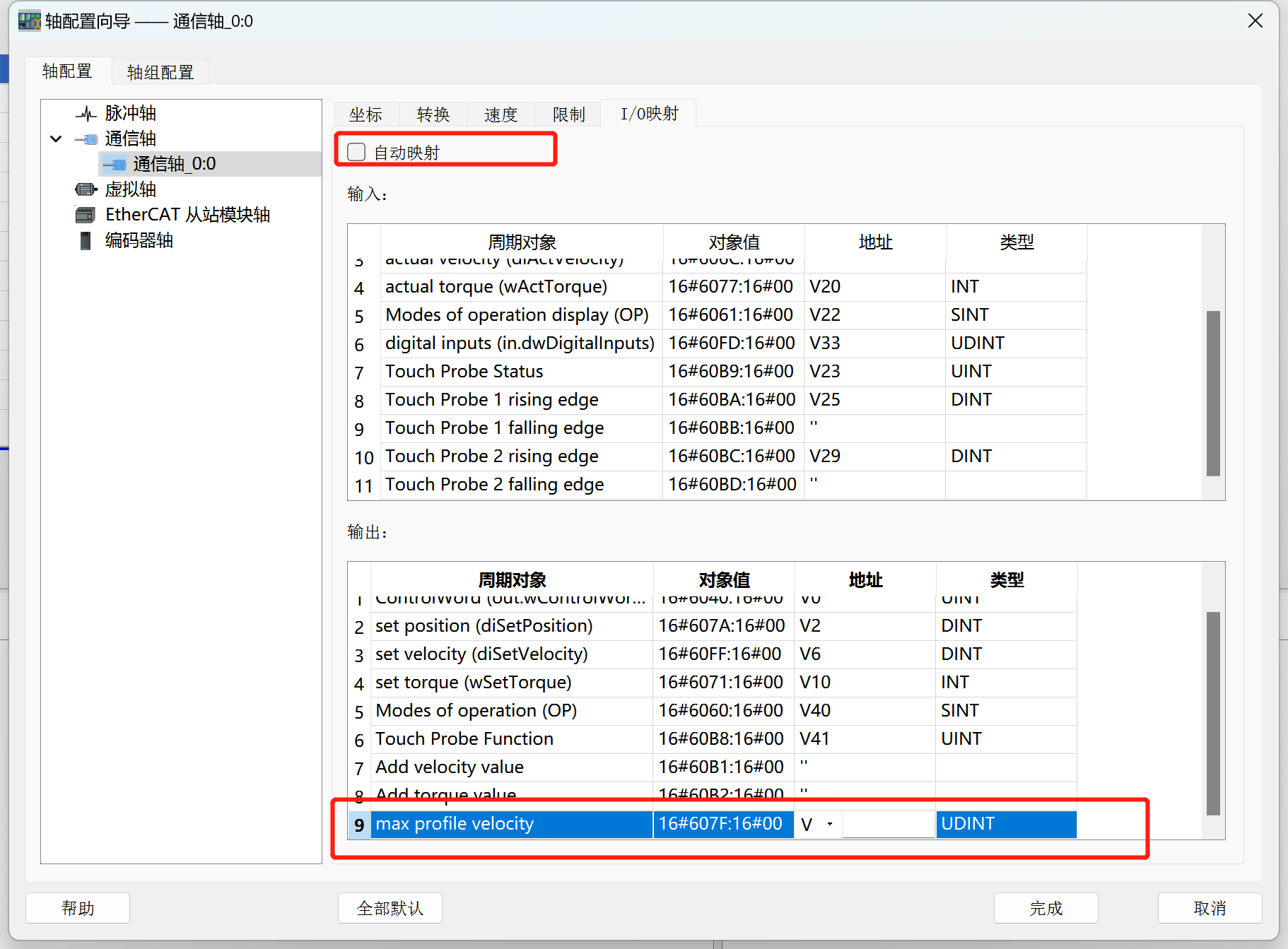Click the 完成 button

1046,908
